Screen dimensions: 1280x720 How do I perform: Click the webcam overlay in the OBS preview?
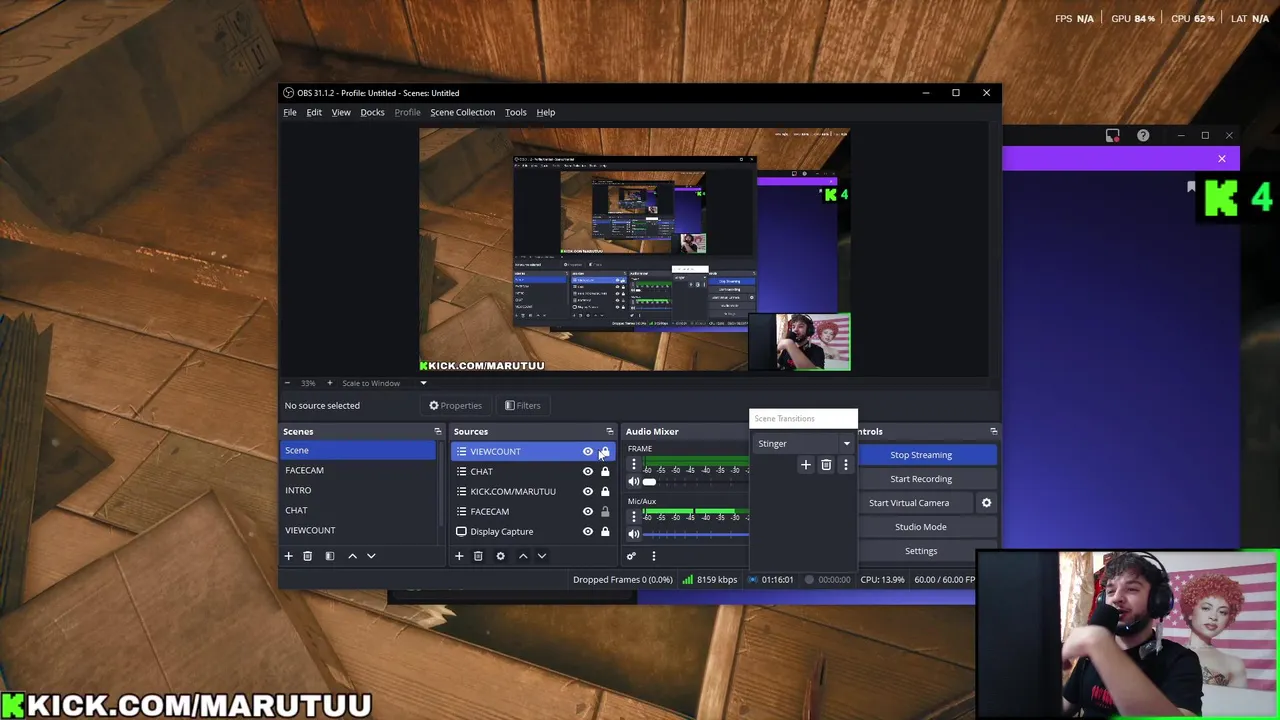[800, 342]
